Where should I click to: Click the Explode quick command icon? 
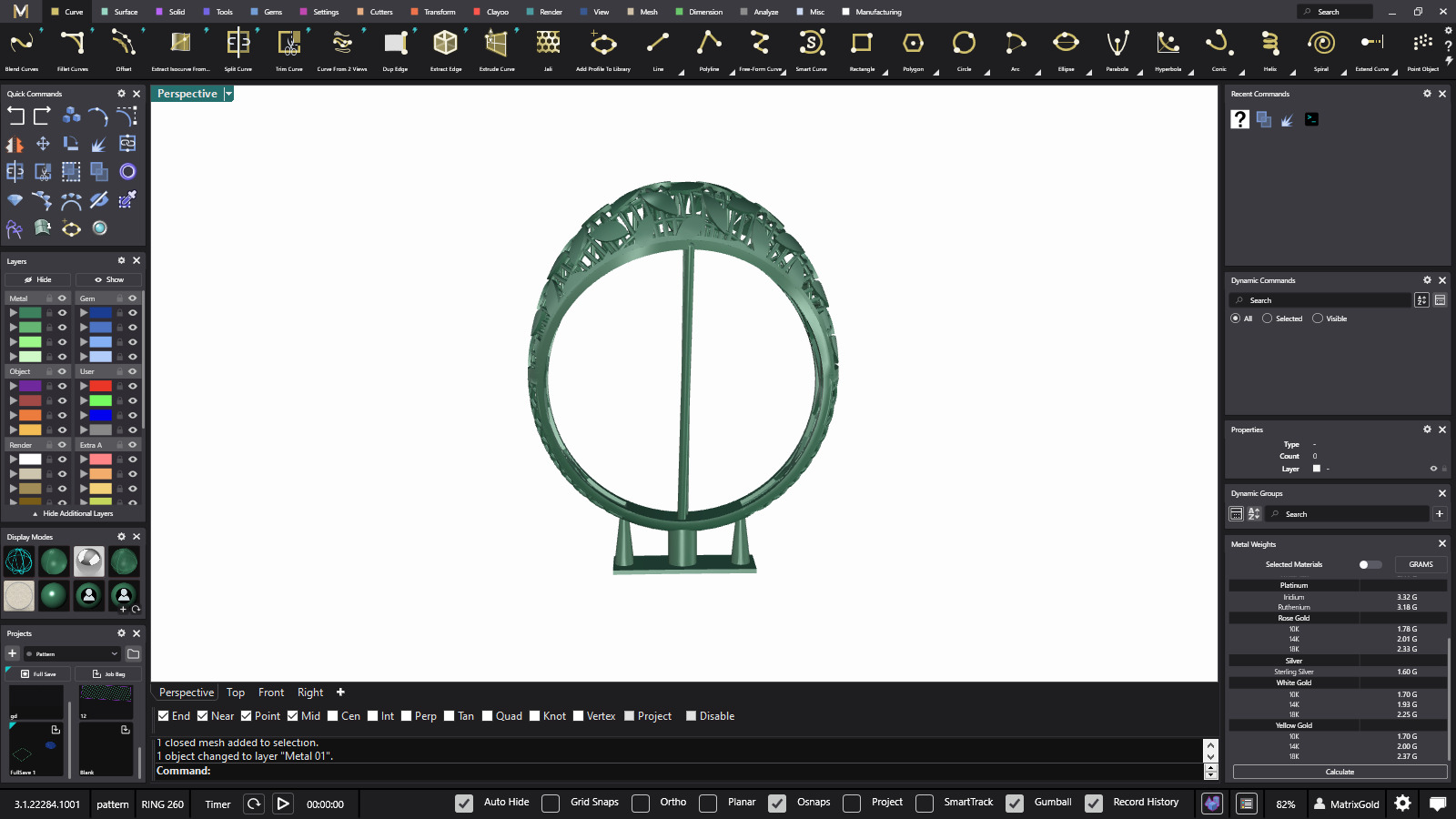coord(99,144)
